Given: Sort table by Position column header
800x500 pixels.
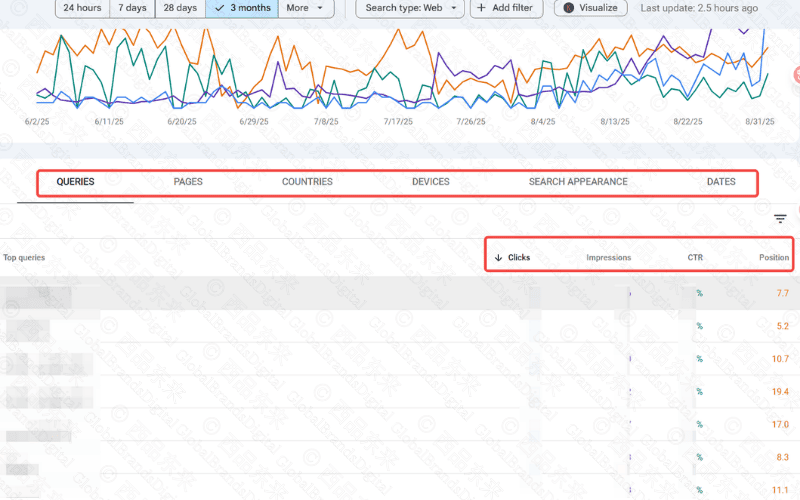Looking at the screenshot, I should point(773,258).
